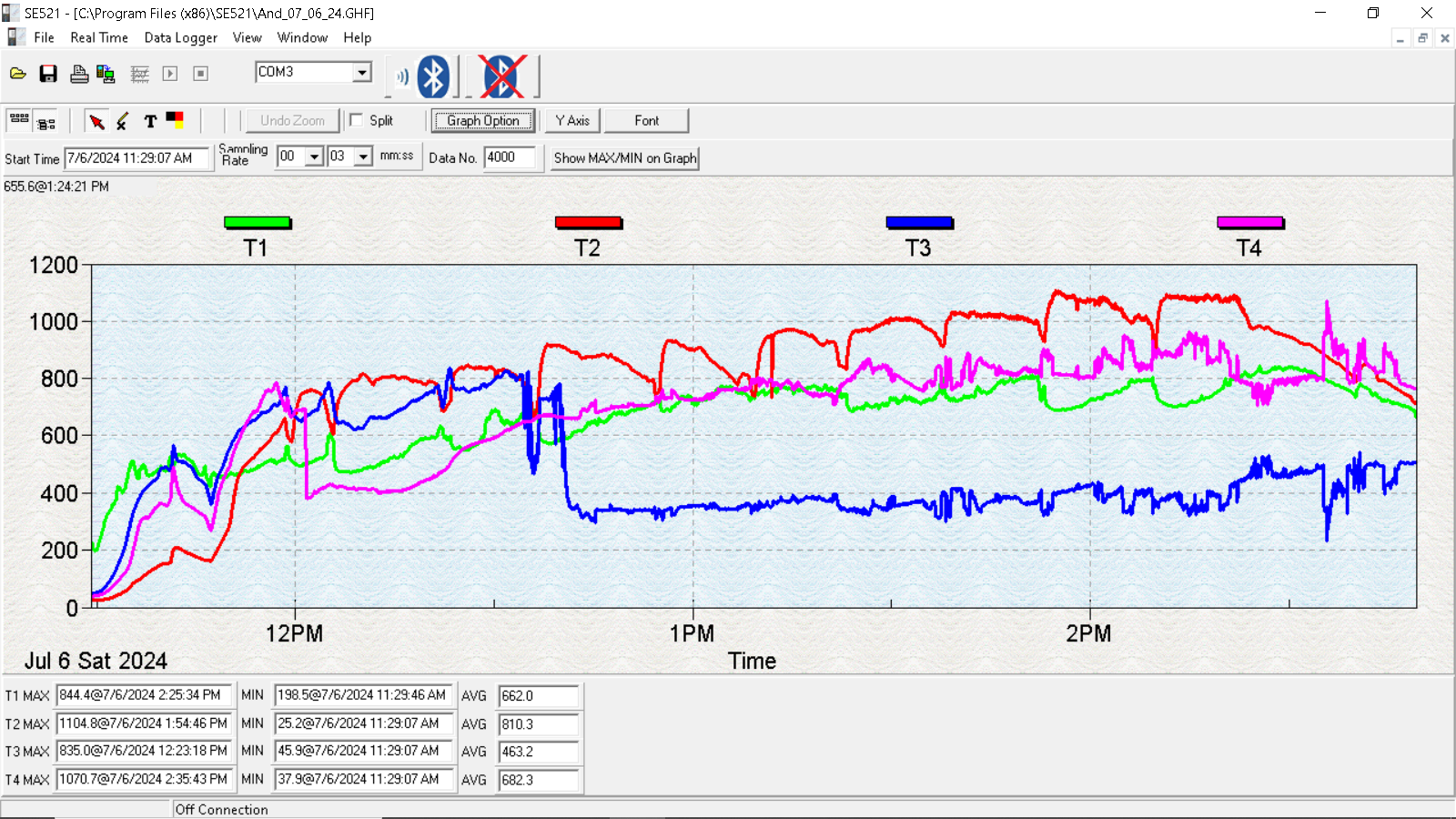Click the magenta T4 legend color swatch
1456x819 pixels.
pos(1250,223)
